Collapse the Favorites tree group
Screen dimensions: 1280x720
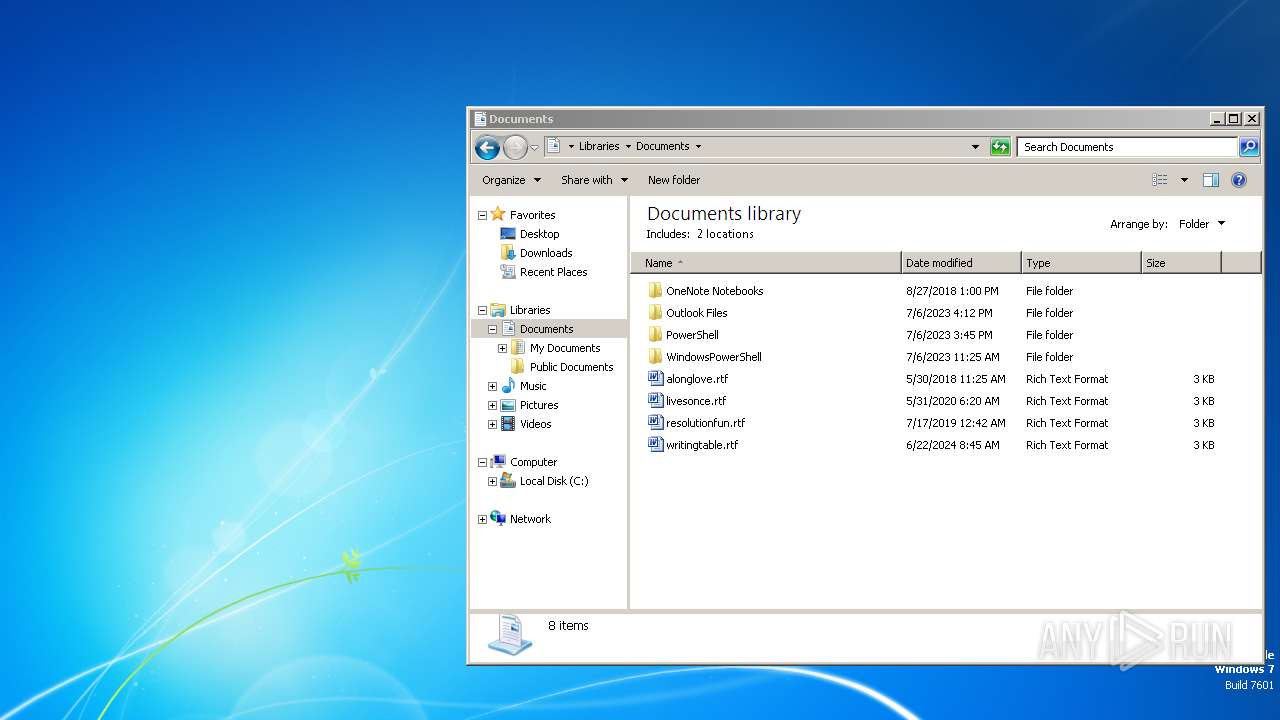click(x=482, y=215)
